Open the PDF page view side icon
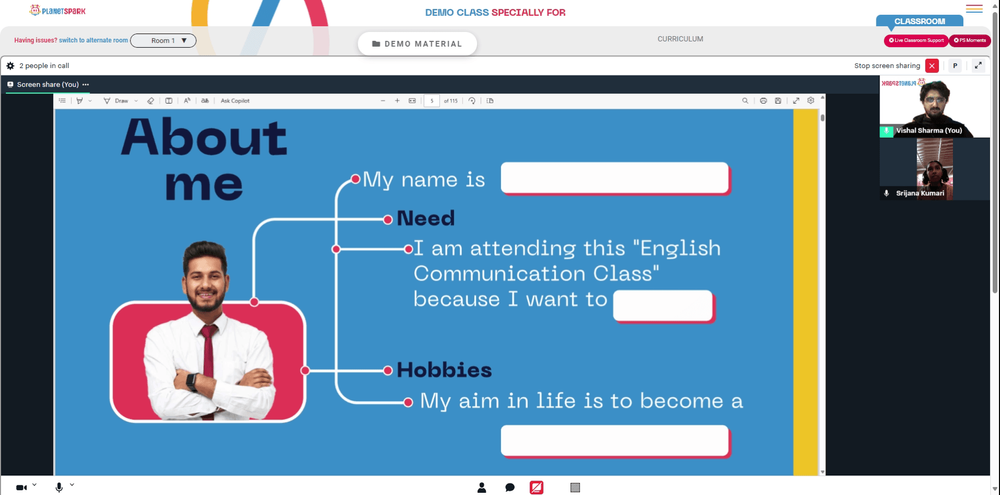The width and height of the screenshot is (1000, 495). click(490, 101)
